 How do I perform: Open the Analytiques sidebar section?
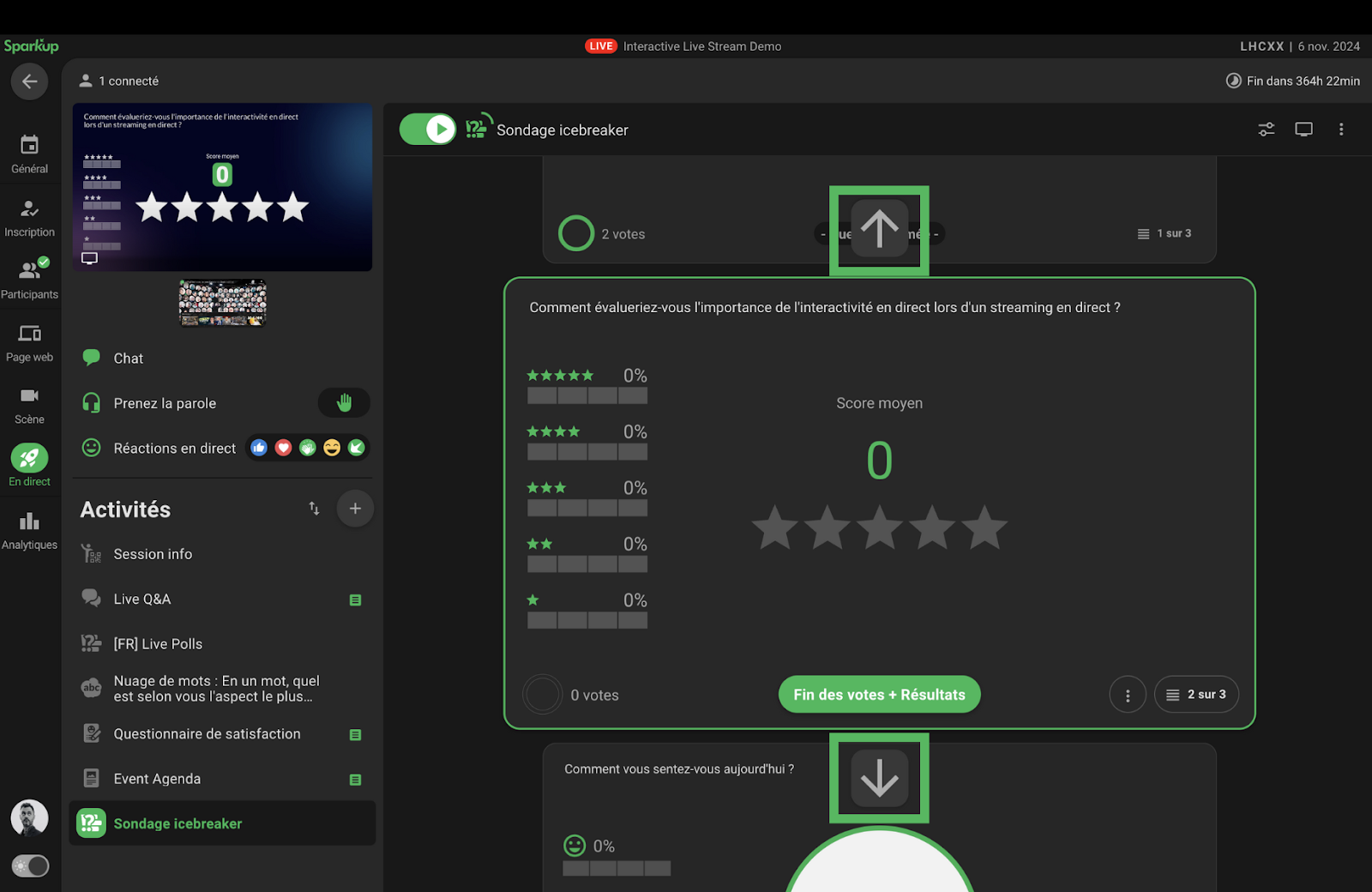tap(29, 530)
